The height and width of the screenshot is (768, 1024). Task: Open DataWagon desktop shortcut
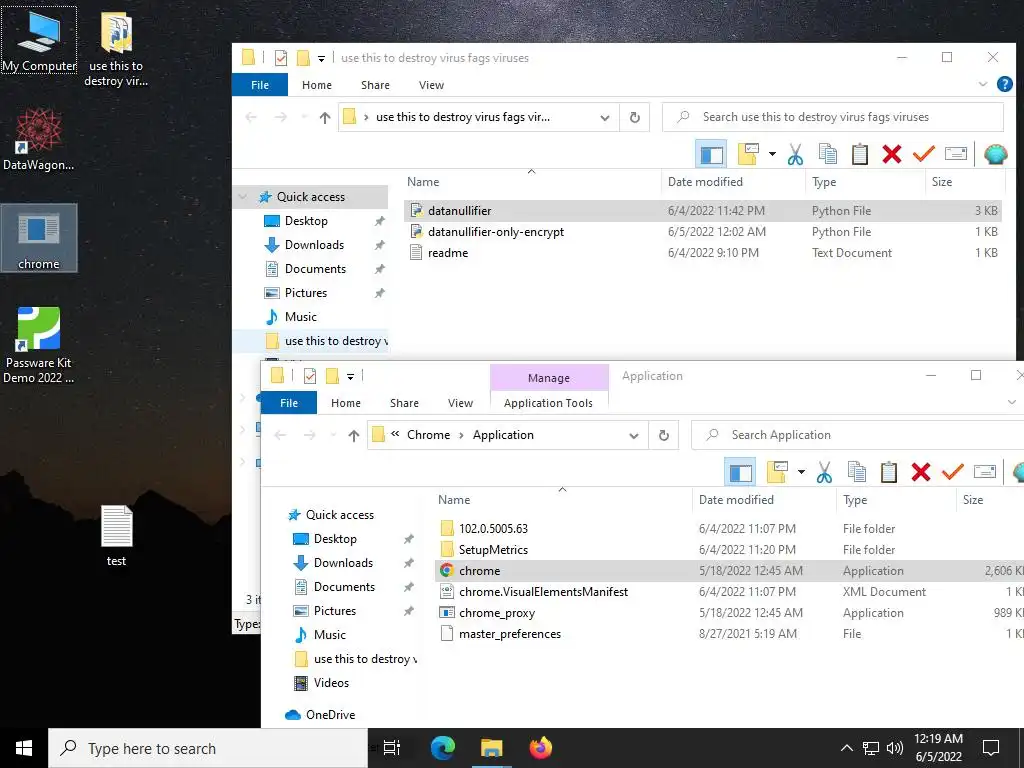click(39, 139)
